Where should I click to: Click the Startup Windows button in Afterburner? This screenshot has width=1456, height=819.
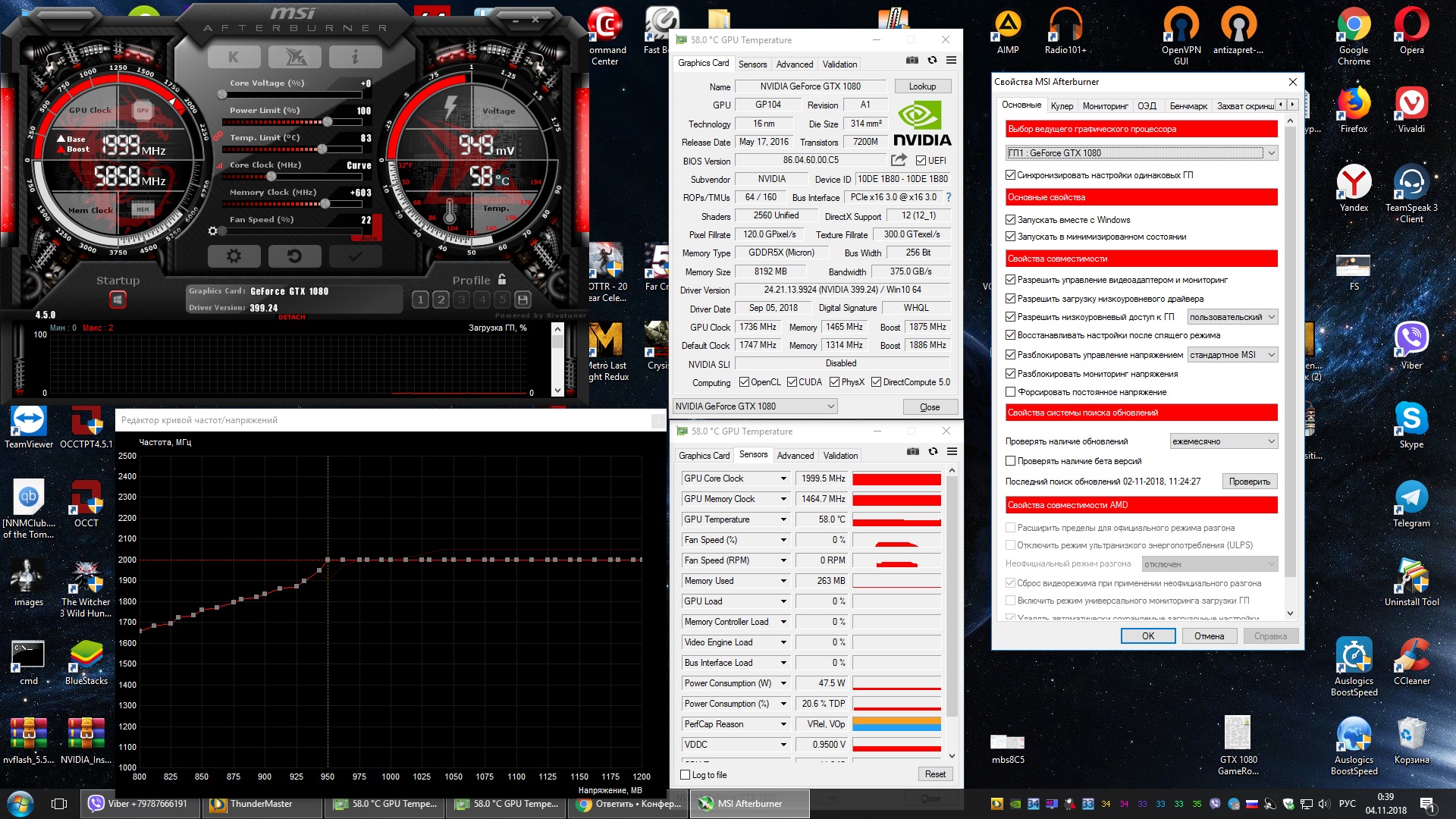coord(118,300)
